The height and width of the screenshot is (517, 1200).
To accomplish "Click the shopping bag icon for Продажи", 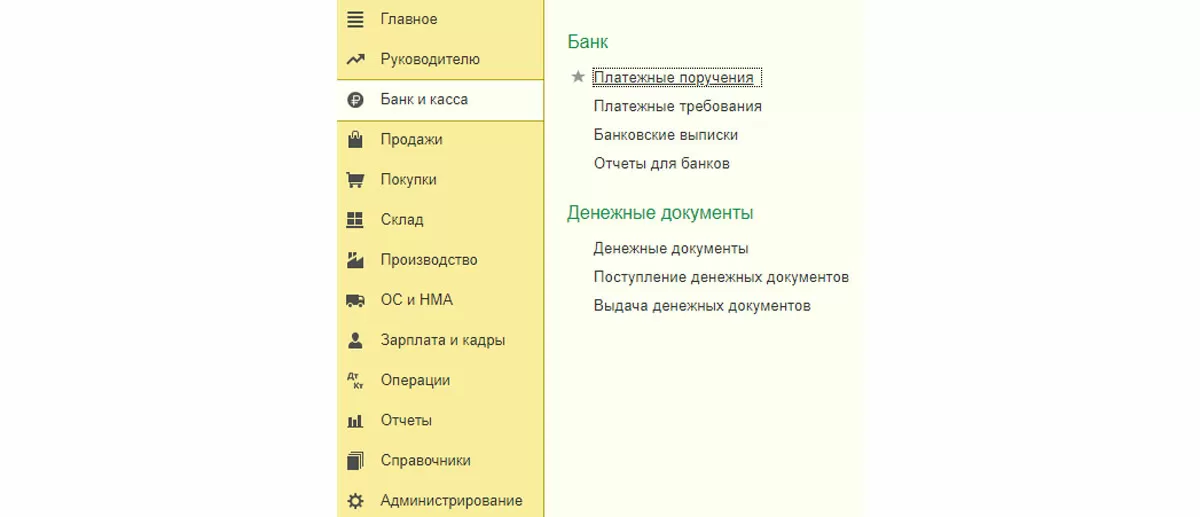I will click(x=355, y=140).
